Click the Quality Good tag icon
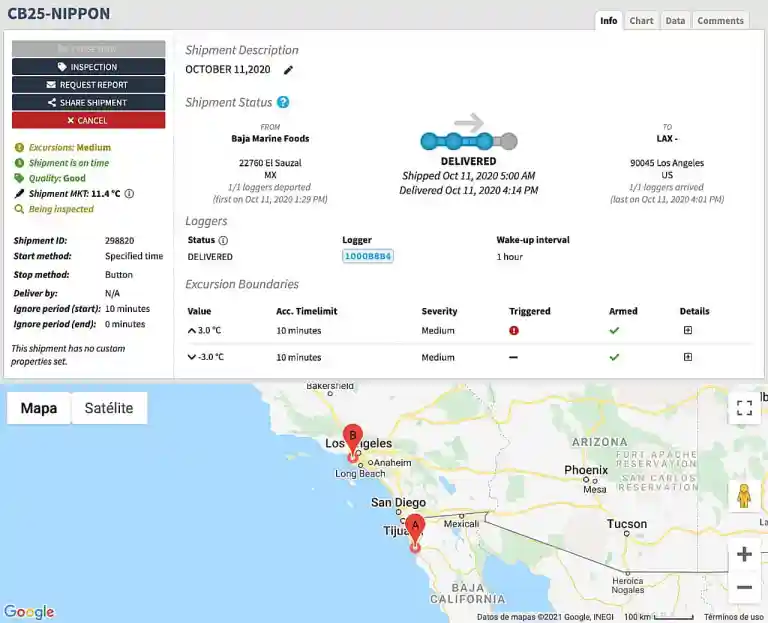 coord(19,178)
